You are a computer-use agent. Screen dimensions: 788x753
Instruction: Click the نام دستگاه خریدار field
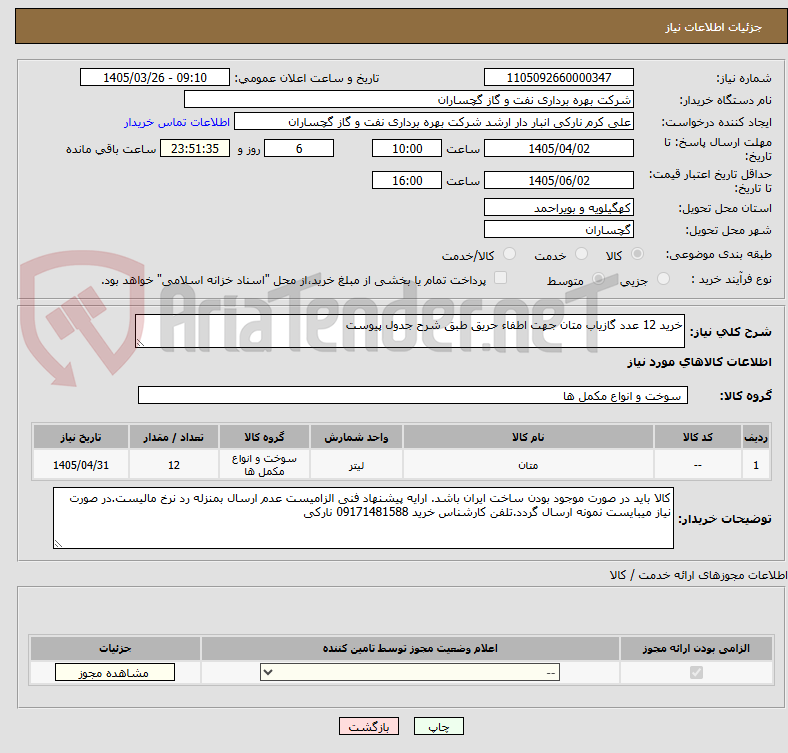click(409, 100)
